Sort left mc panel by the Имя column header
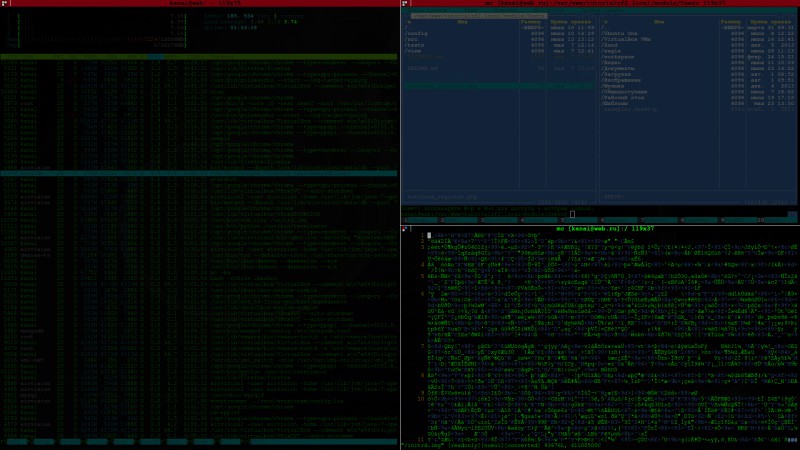This screenshot has height=450, width=800. pyautogui.click(x=462, y=22)
